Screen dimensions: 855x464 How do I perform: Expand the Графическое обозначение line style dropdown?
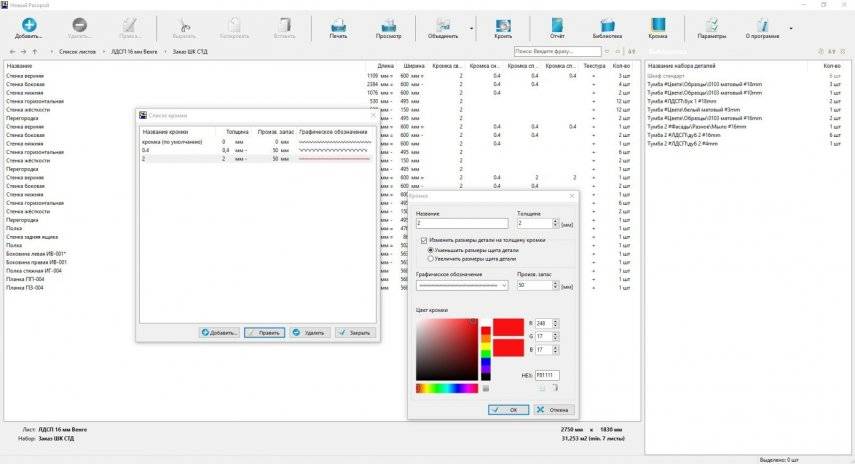[x=505, y=285]
